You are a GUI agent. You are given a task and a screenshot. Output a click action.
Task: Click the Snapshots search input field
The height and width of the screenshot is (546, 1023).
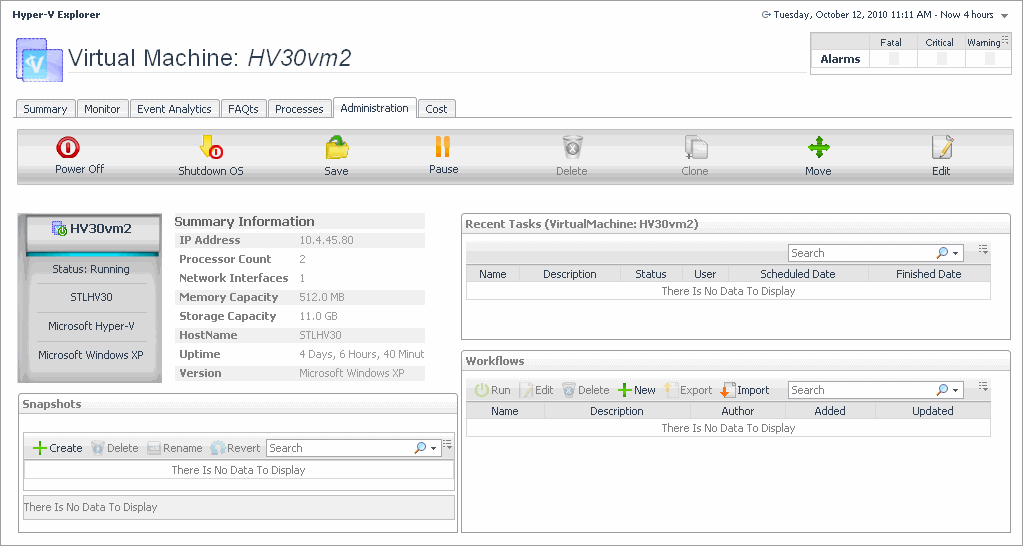click(x=338, y=448)
